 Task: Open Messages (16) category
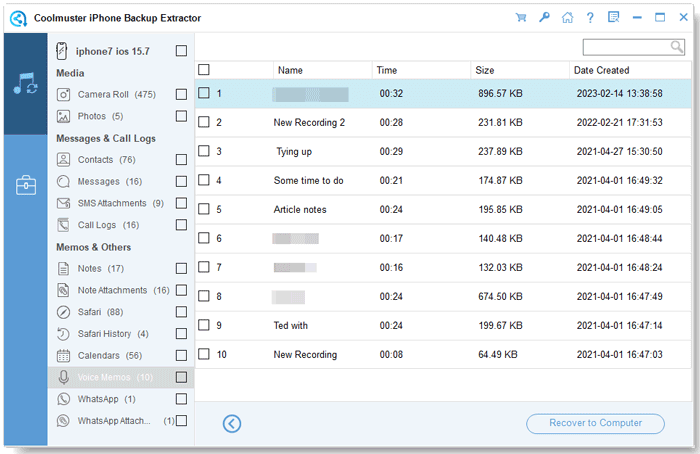110,181
